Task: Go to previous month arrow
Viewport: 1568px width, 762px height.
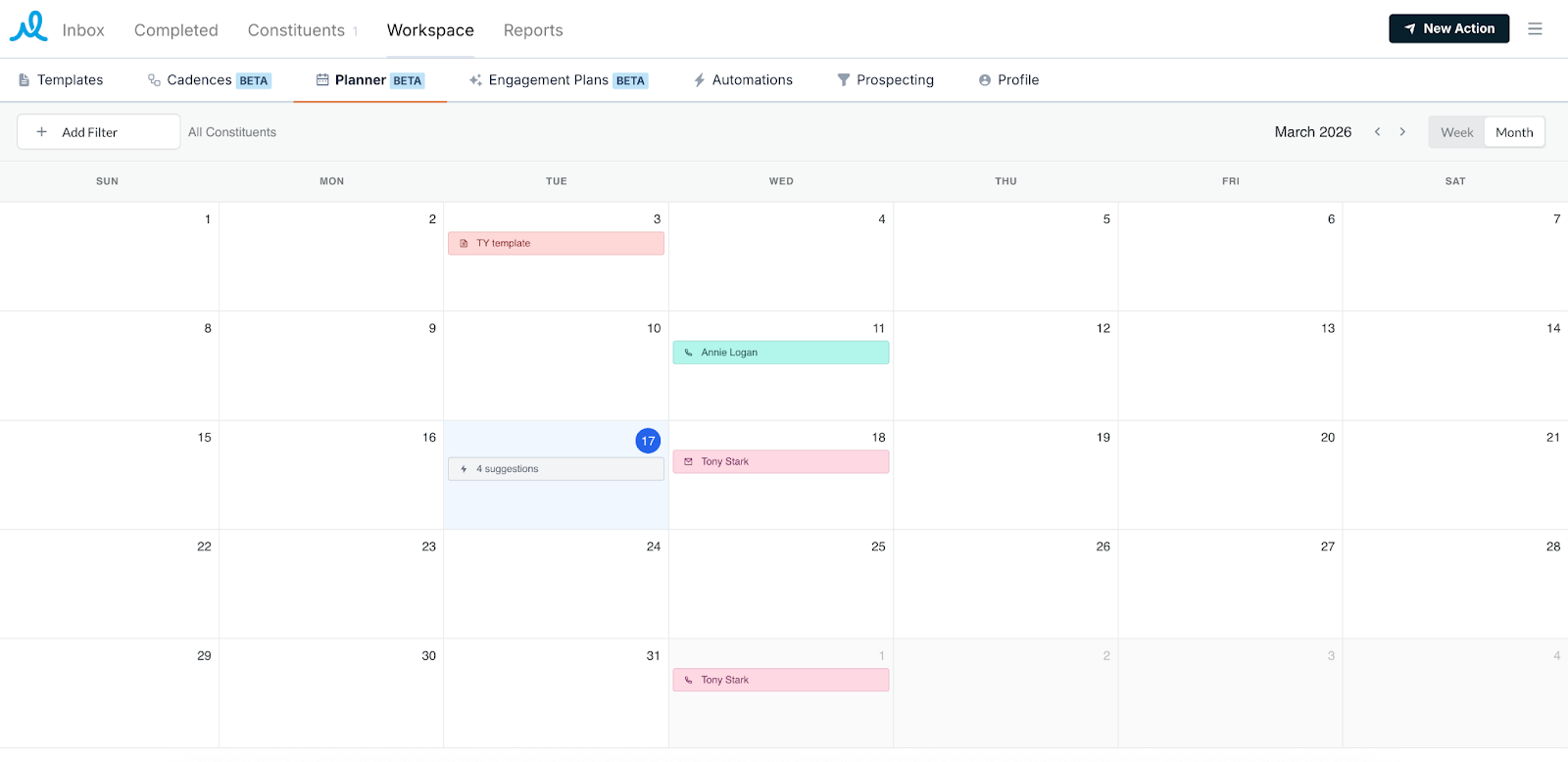Action: click(x=1377, y=132)
